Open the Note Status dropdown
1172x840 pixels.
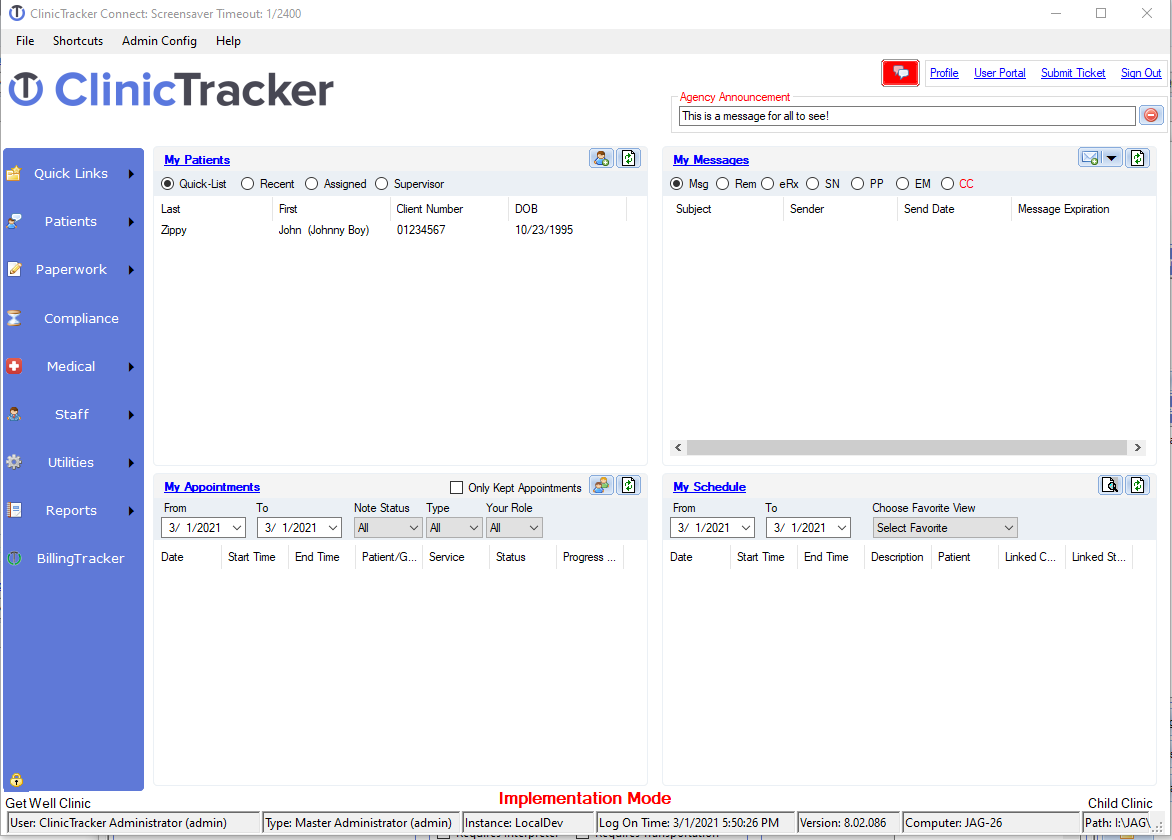(x=414, y=528)
